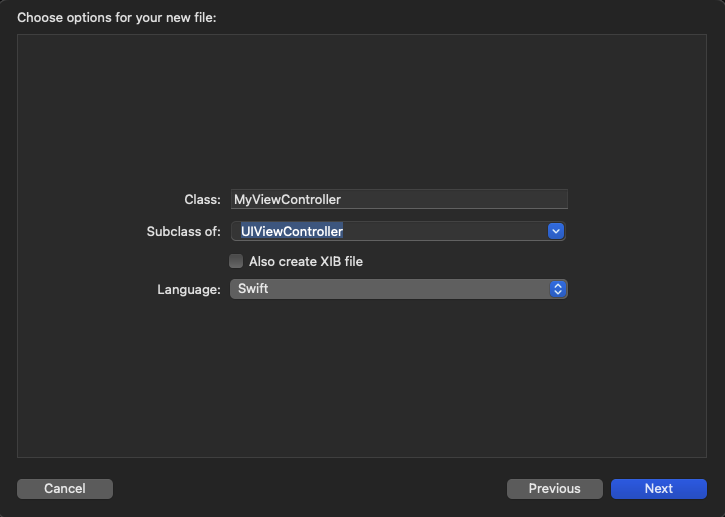Click the Next button
Image resolution: width=725 pixels, height=517 pixels.
[658, 488]
